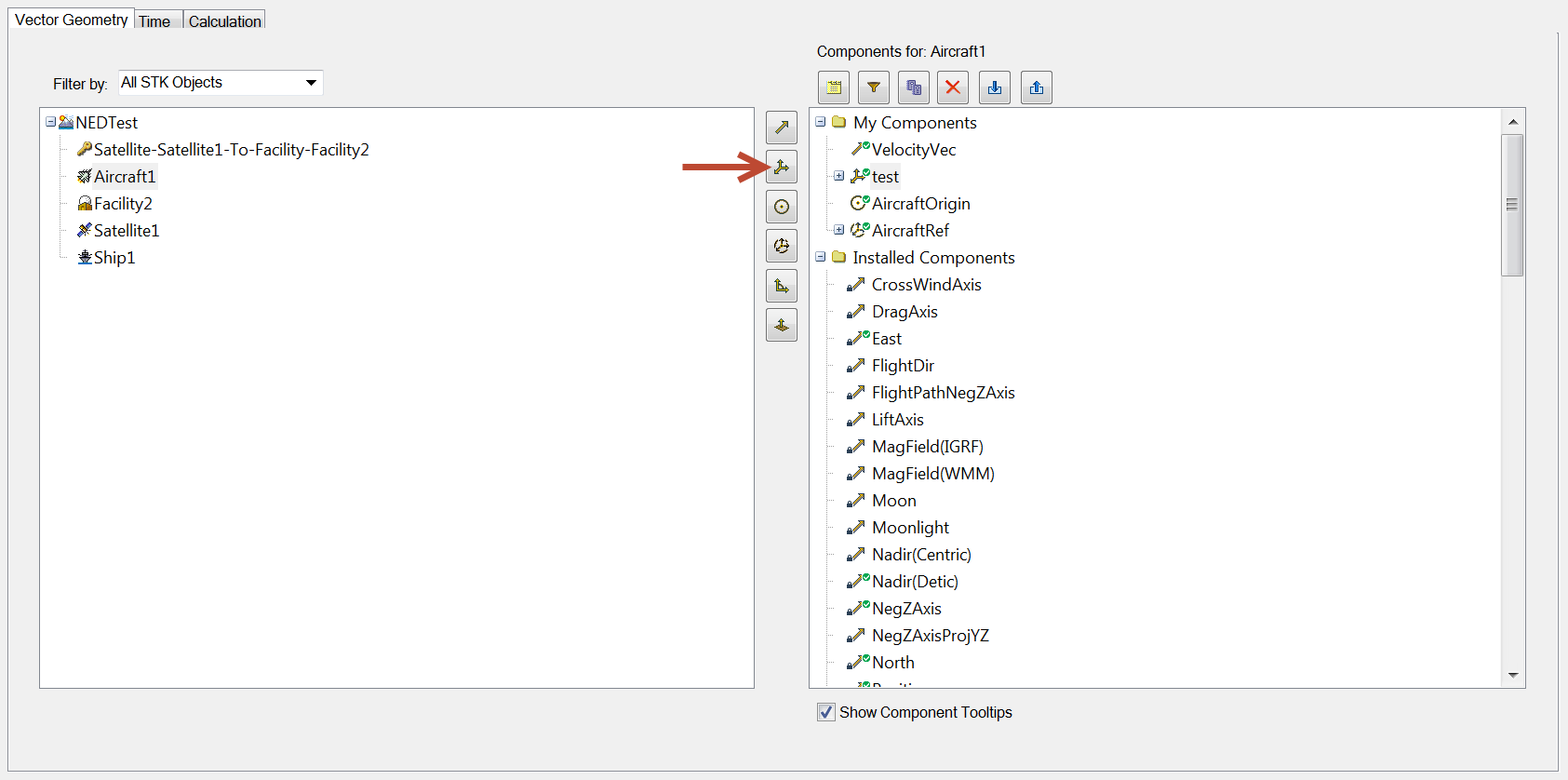
Task: Select the Moon vector
Action: [x=894, y=500]
